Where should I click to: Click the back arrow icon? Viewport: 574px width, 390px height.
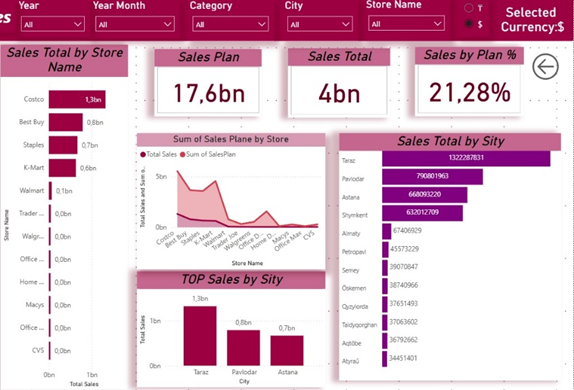[545, 67]
